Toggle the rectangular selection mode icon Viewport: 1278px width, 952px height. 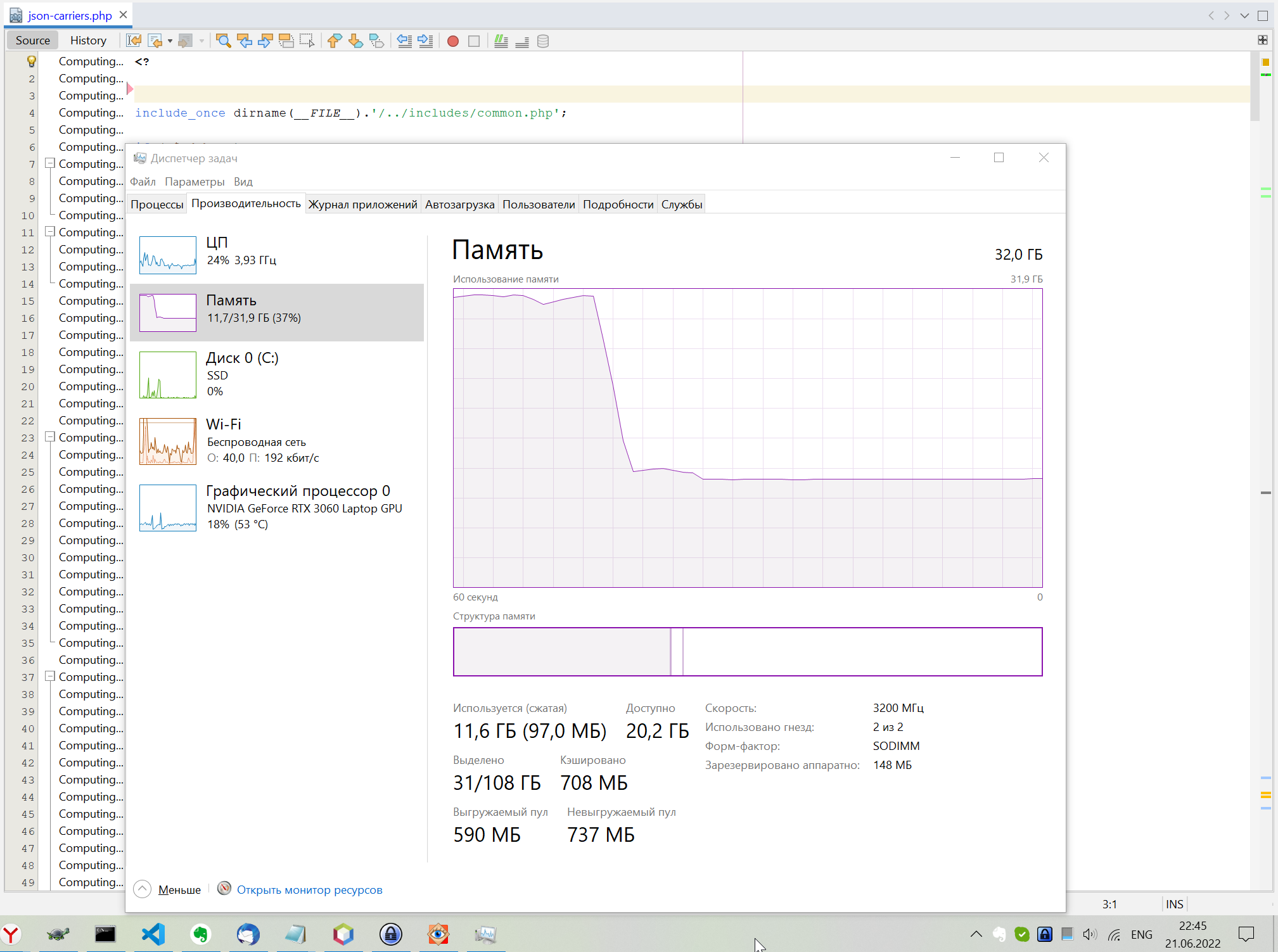click(307, 41)
